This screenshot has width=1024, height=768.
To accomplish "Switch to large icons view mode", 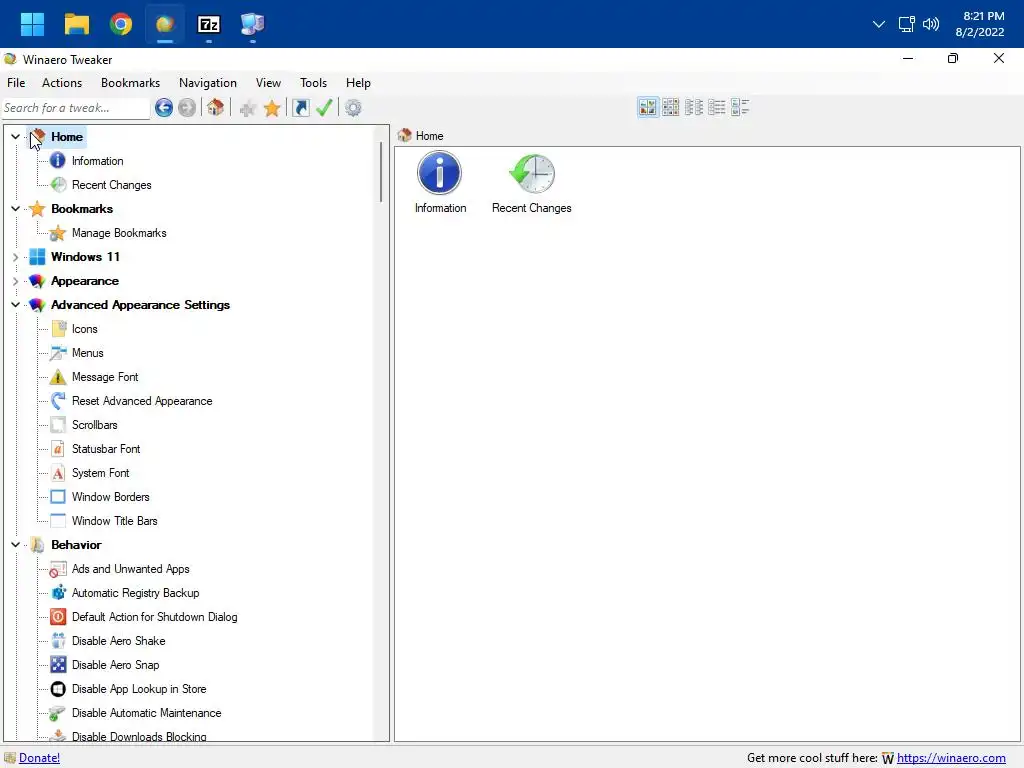I will pyautogui.click(x=648, y=107).
